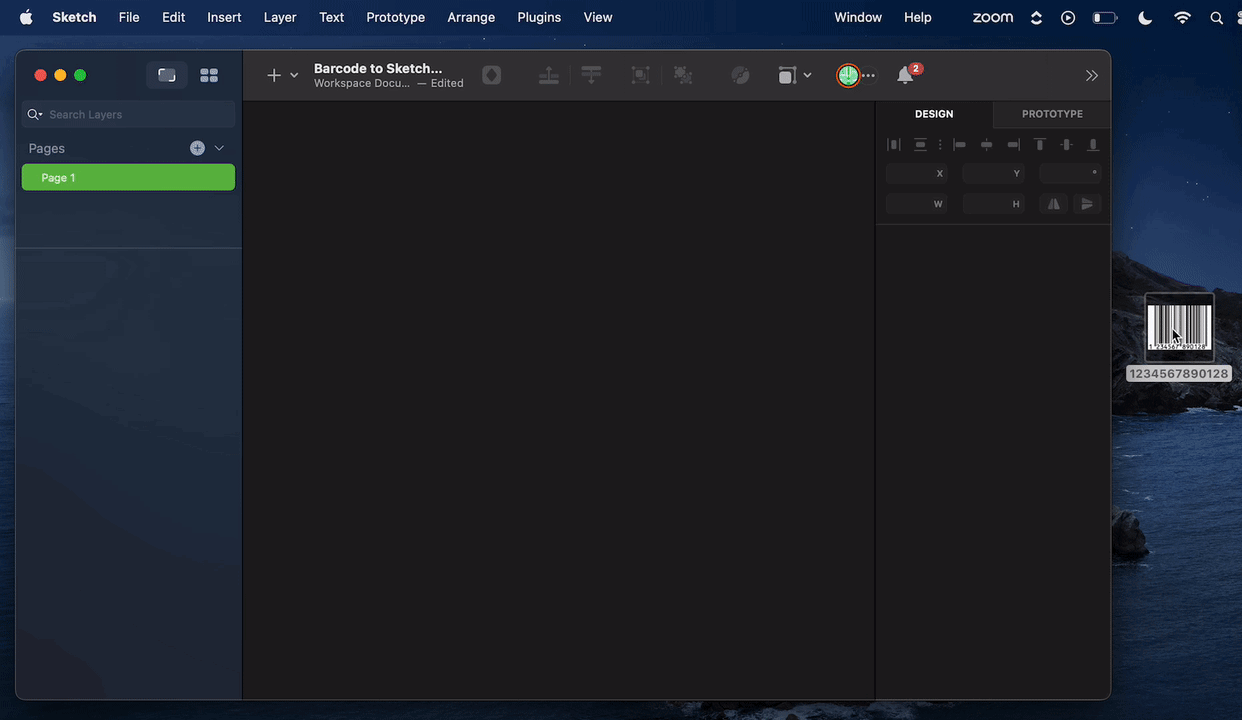The height and width of the screenshot is (720, 1242).
Task: Select the barcode image file on desktop
Action: click(x=1179, y=327)
